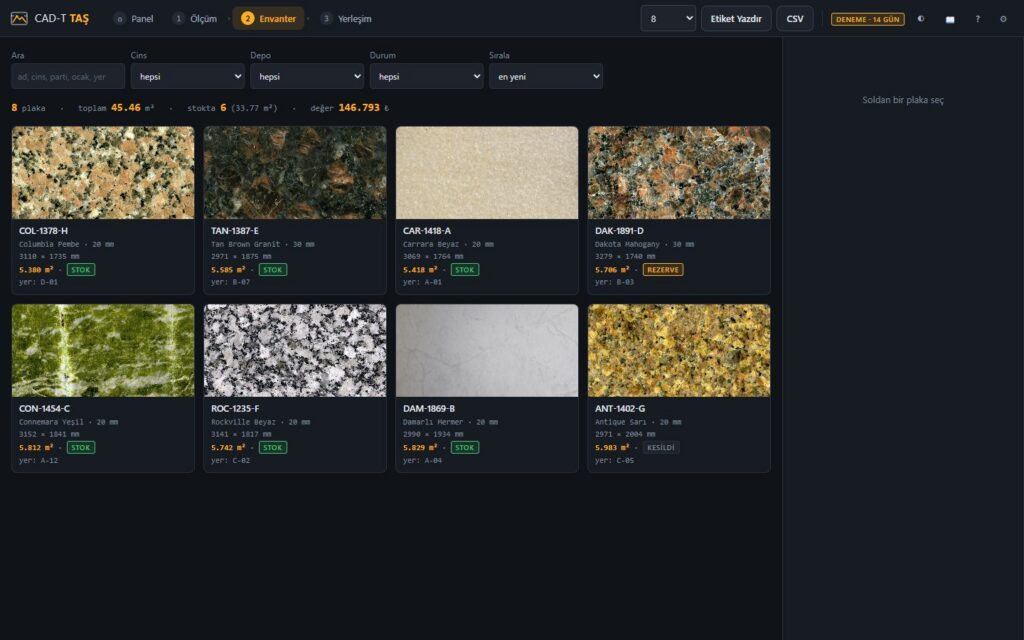
Task: Click the total value 146.793 ₺
Action: tap(364, 108)
